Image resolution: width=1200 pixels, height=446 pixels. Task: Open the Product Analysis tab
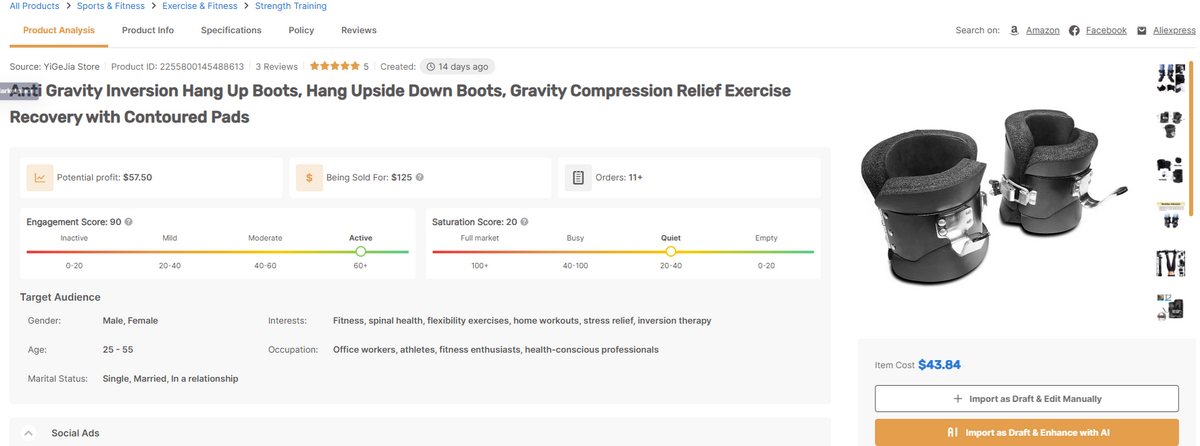click(59, 30)
